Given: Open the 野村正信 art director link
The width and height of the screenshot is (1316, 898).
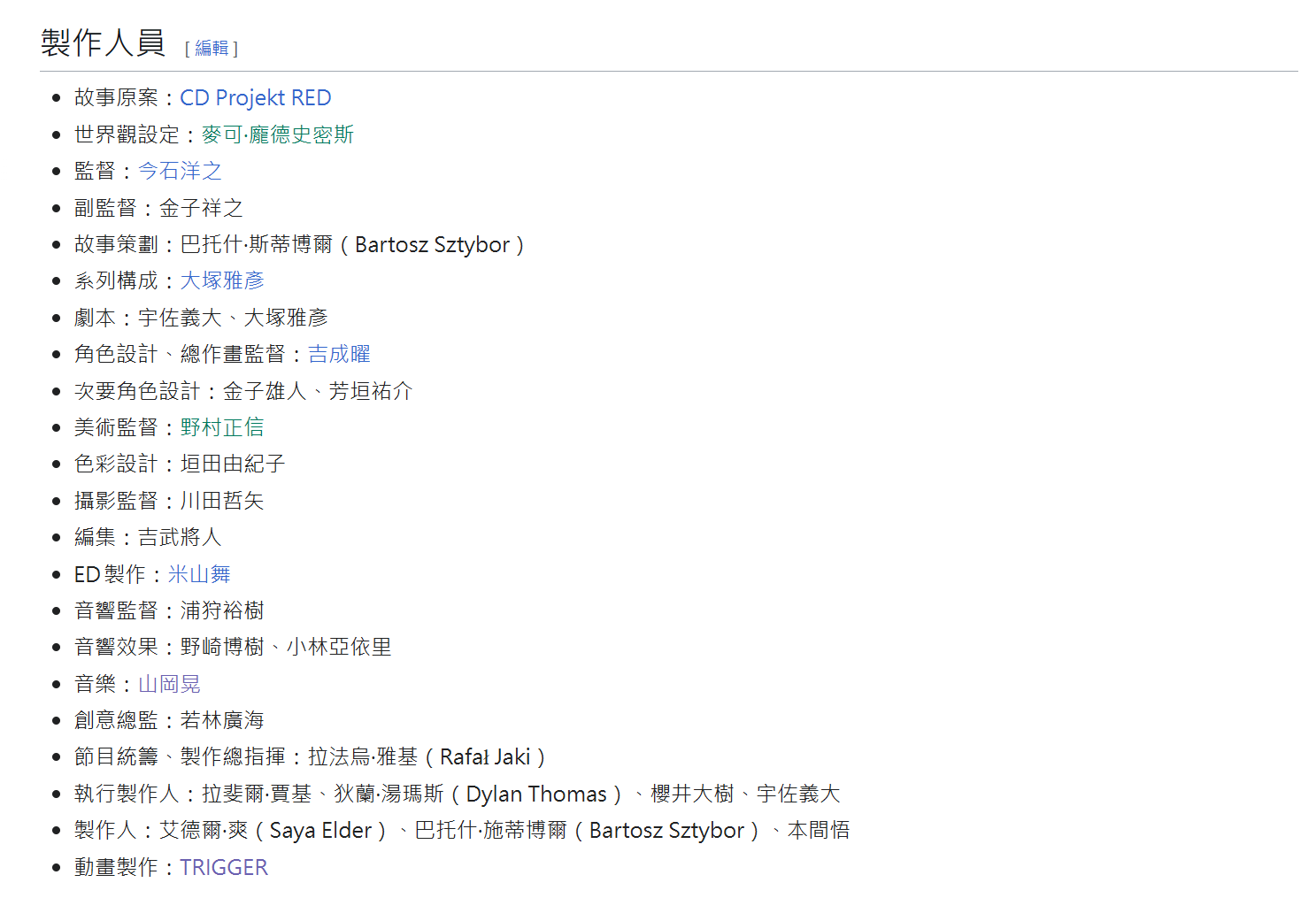Looking at the screenshot, I should [222, 427].
